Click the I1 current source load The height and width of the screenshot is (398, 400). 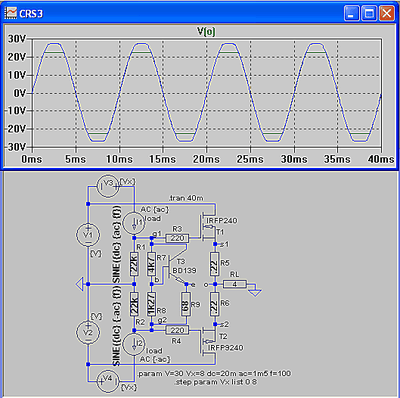pyautogui.click(x=134, y=223)
